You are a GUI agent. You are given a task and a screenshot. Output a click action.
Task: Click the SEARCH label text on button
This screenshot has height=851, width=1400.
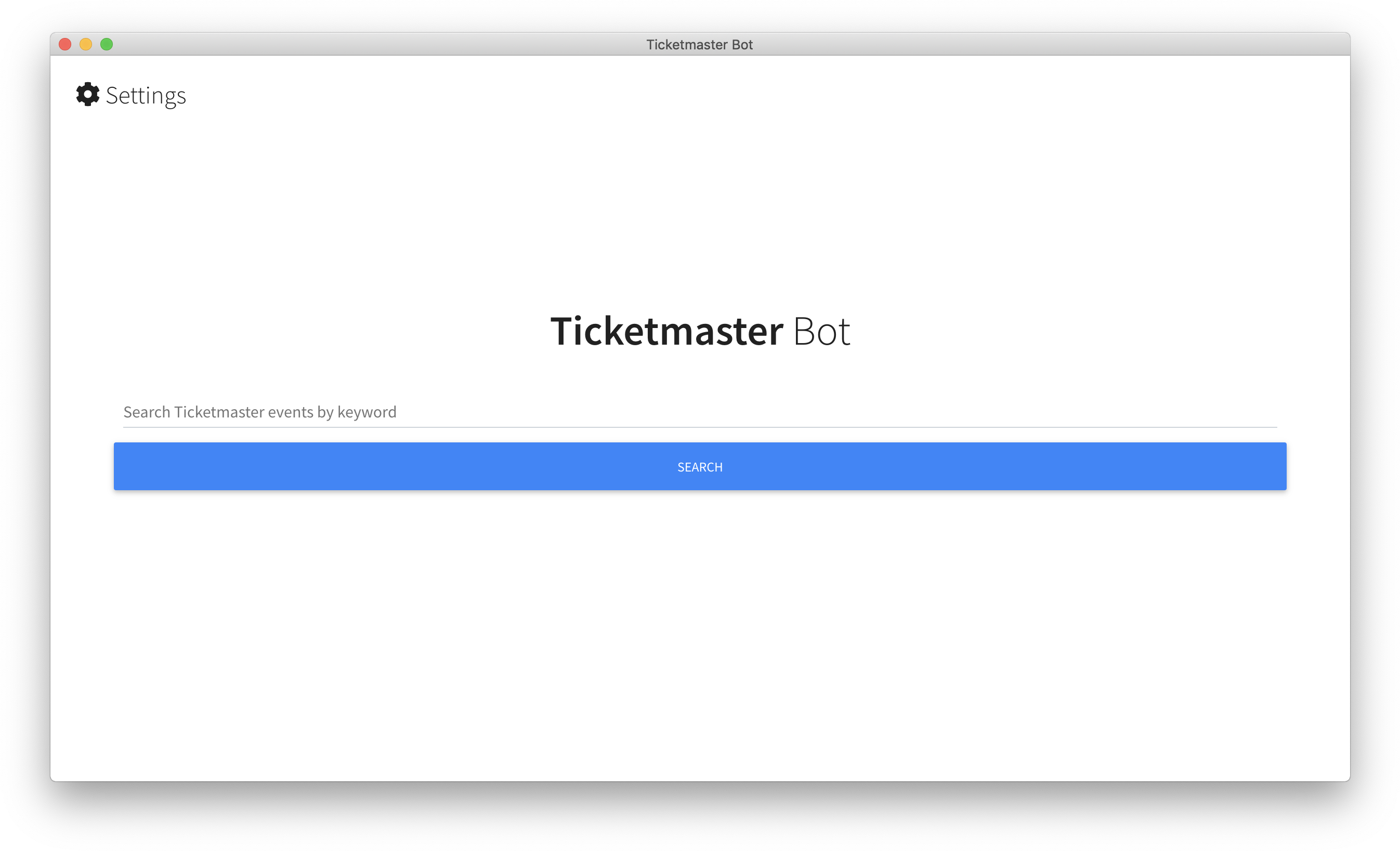coord(699,467)
